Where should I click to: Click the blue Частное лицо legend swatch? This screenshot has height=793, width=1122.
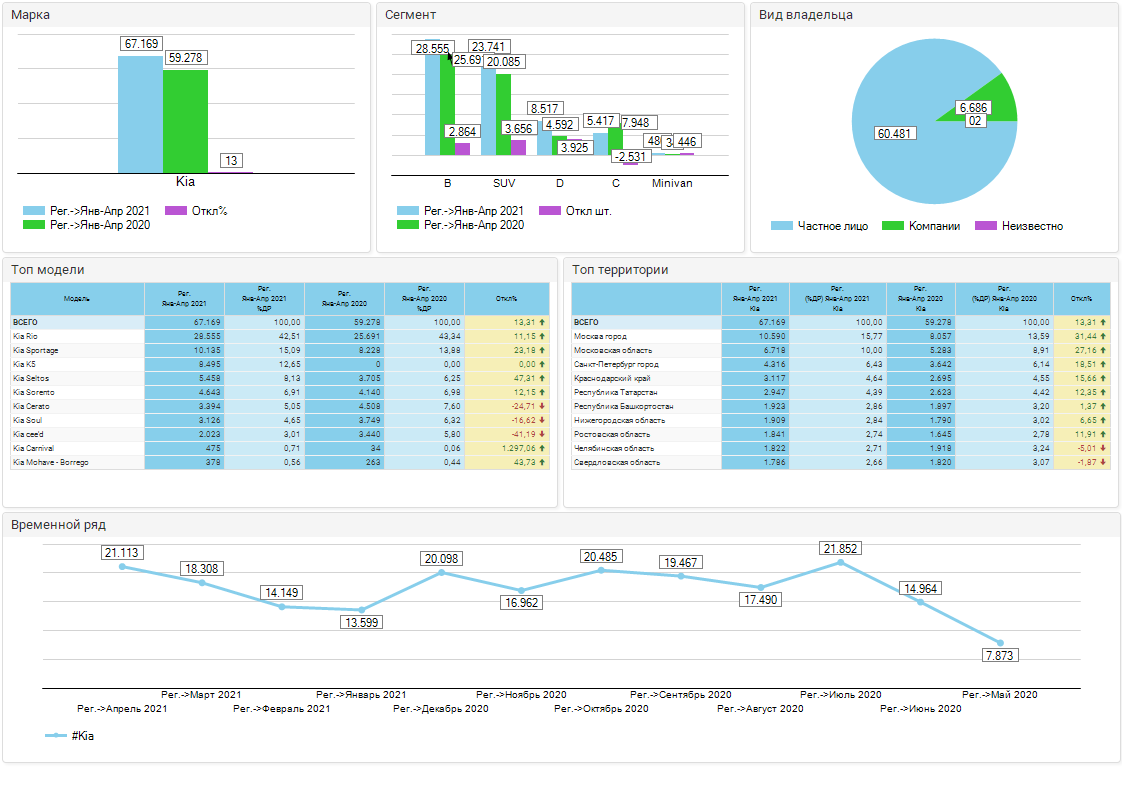[782, 226]
